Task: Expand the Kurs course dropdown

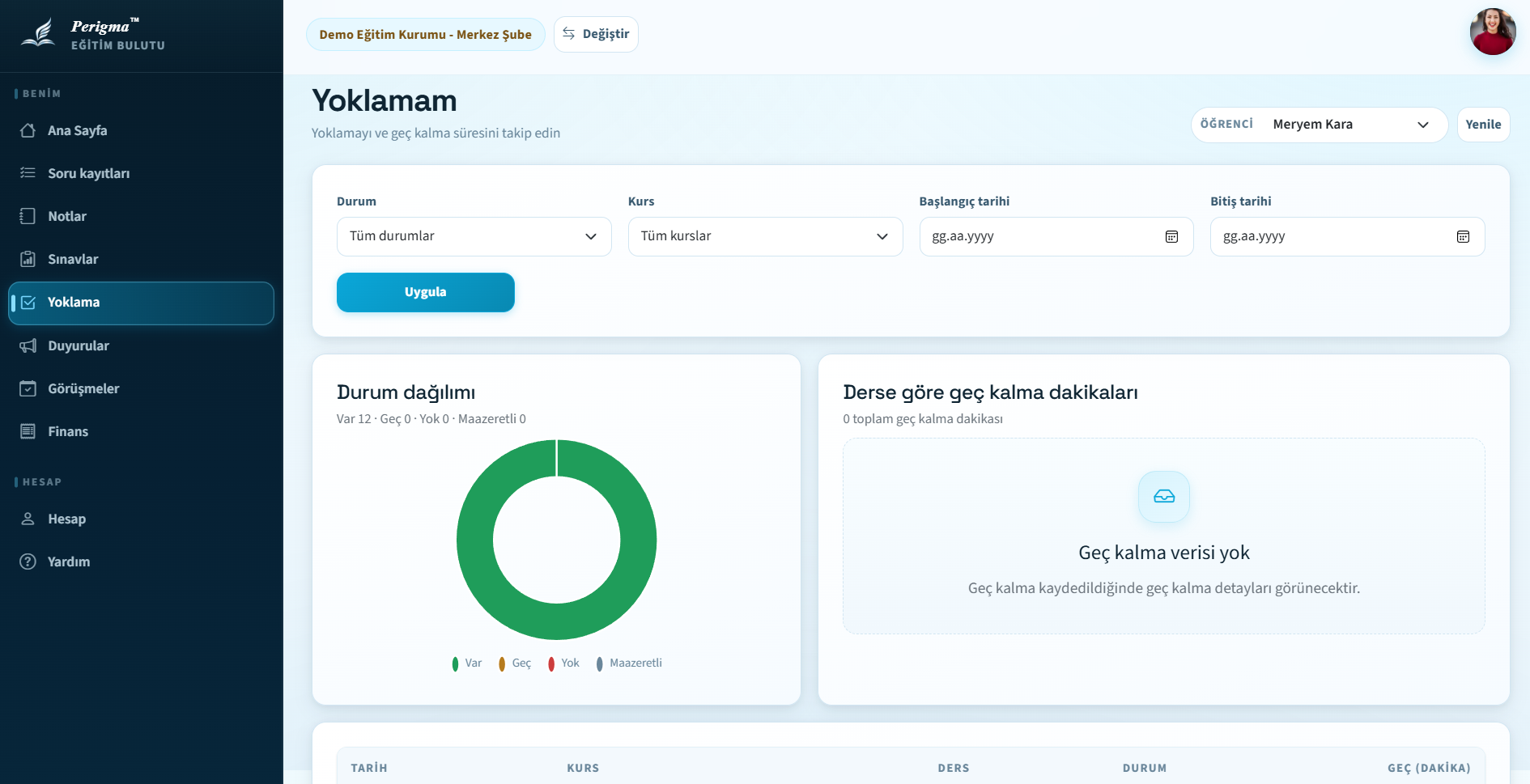Action: click(x=765, y=236)
